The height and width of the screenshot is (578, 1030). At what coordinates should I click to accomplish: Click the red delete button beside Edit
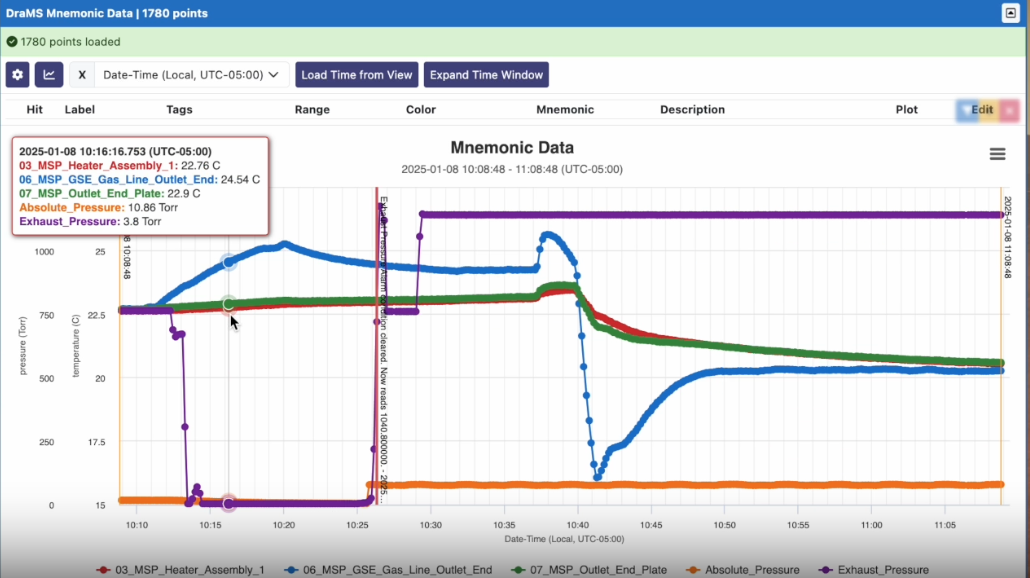click(1009, 110)
